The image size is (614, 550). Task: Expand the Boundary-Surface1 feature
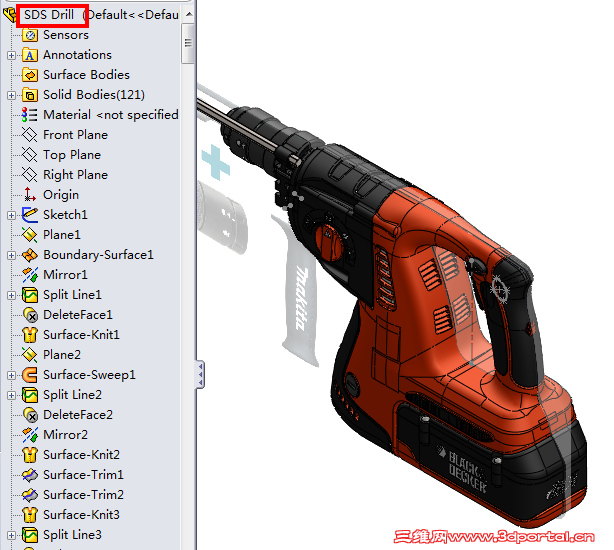point(11,256)
